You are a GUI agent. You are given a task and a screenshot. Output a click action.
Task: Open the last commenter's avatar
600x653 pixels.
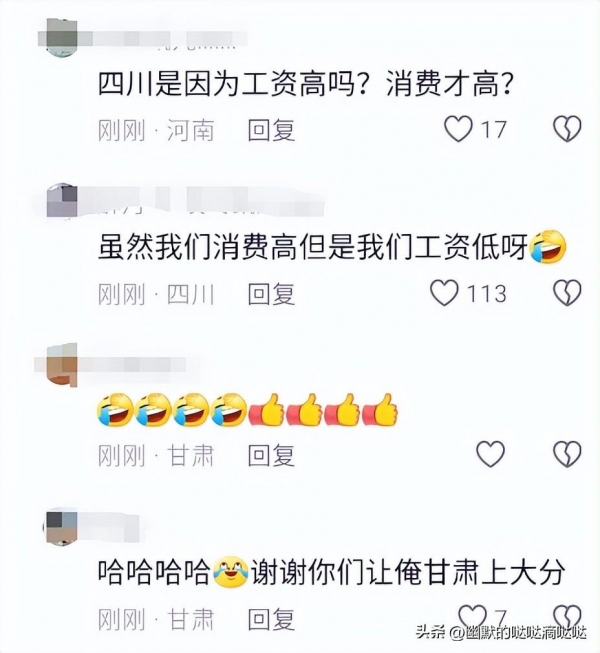pyautogui.click(x=61, y=526)
